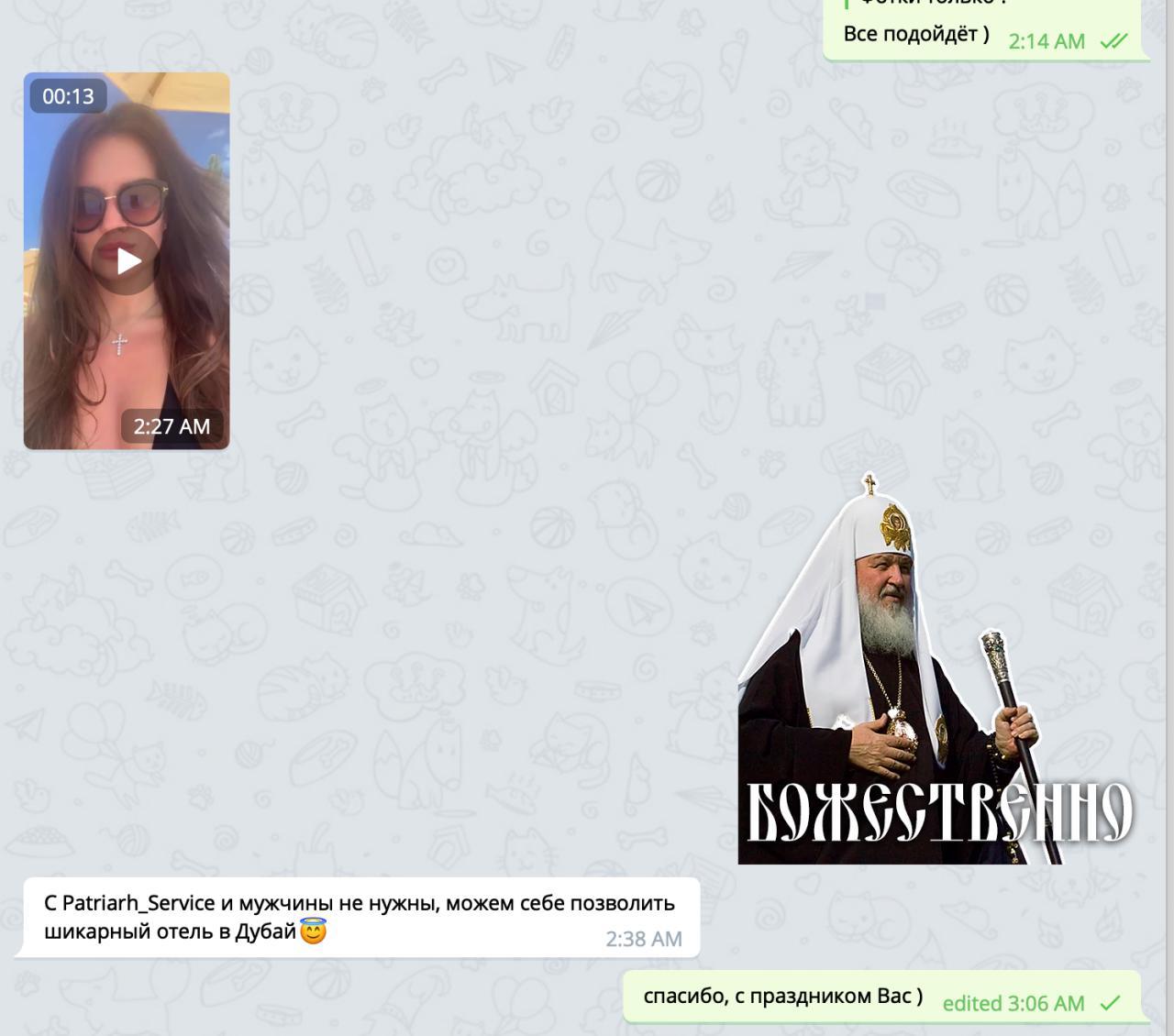Click the 2:38 AM message timestamp
Image resolution: width=1174 pixels, height=1036 pixels.
644,939
